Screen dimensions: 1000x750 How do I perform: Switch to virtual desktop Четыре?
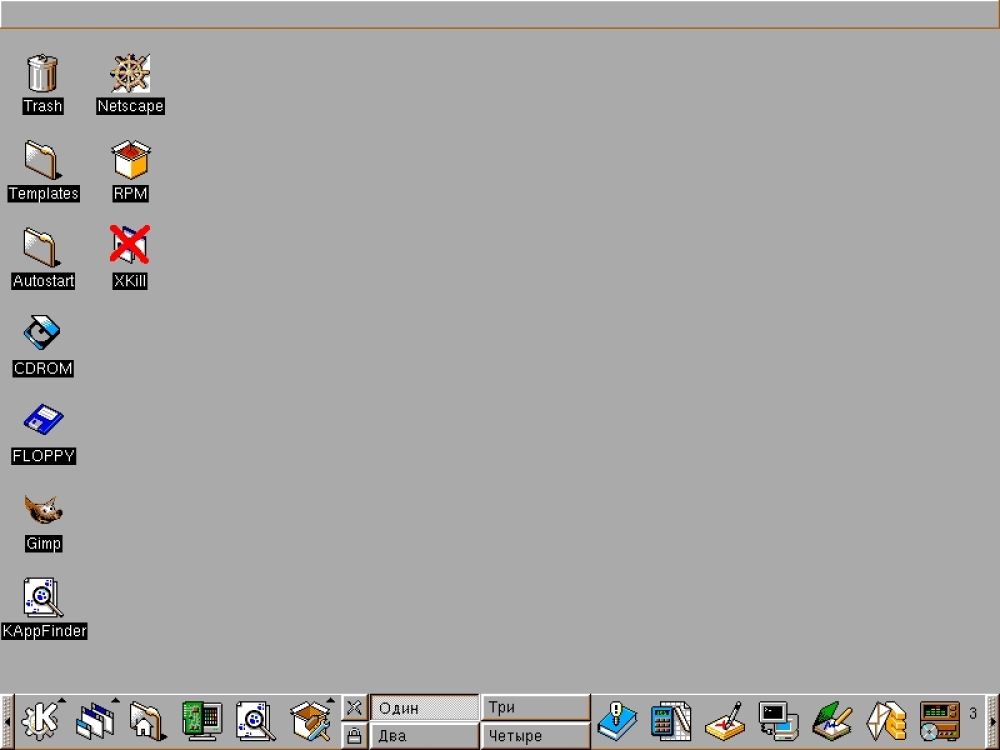(535, 735)
